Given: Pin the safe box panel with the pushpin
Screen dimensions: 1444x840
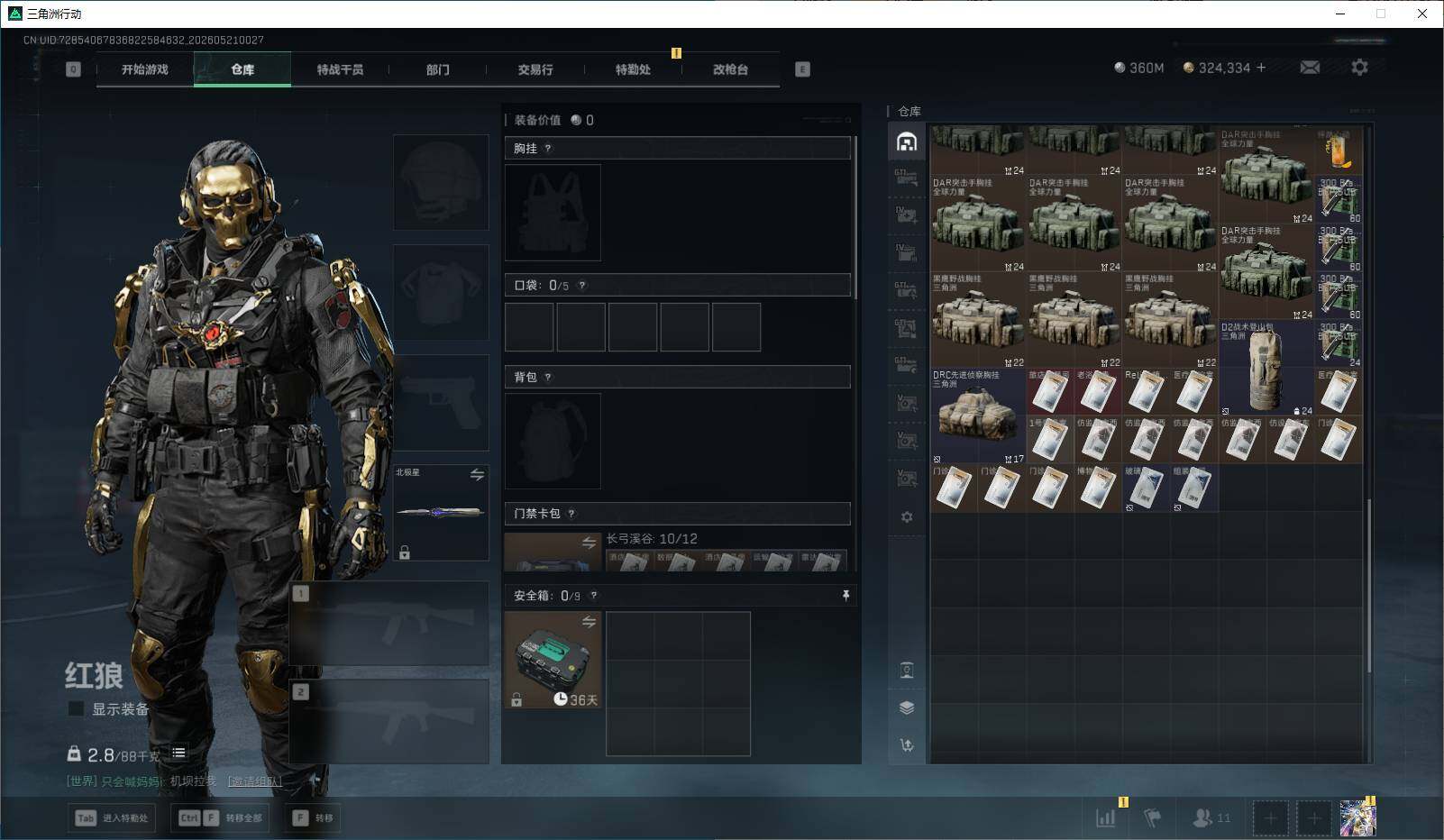Looking at the screenshot, I should pyautogui.click(x=845, y=596).
